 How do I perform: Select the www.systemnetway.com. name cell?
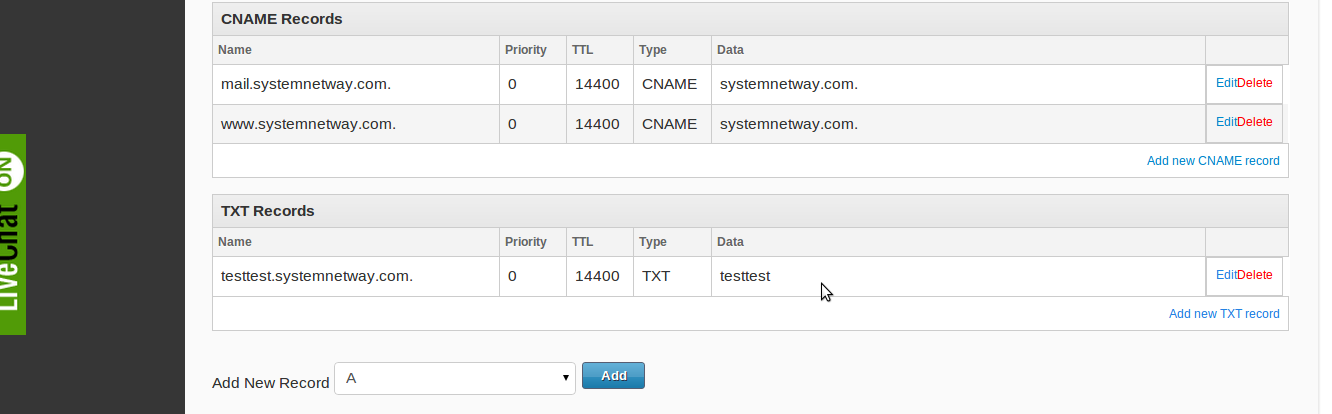click(308, 125)
